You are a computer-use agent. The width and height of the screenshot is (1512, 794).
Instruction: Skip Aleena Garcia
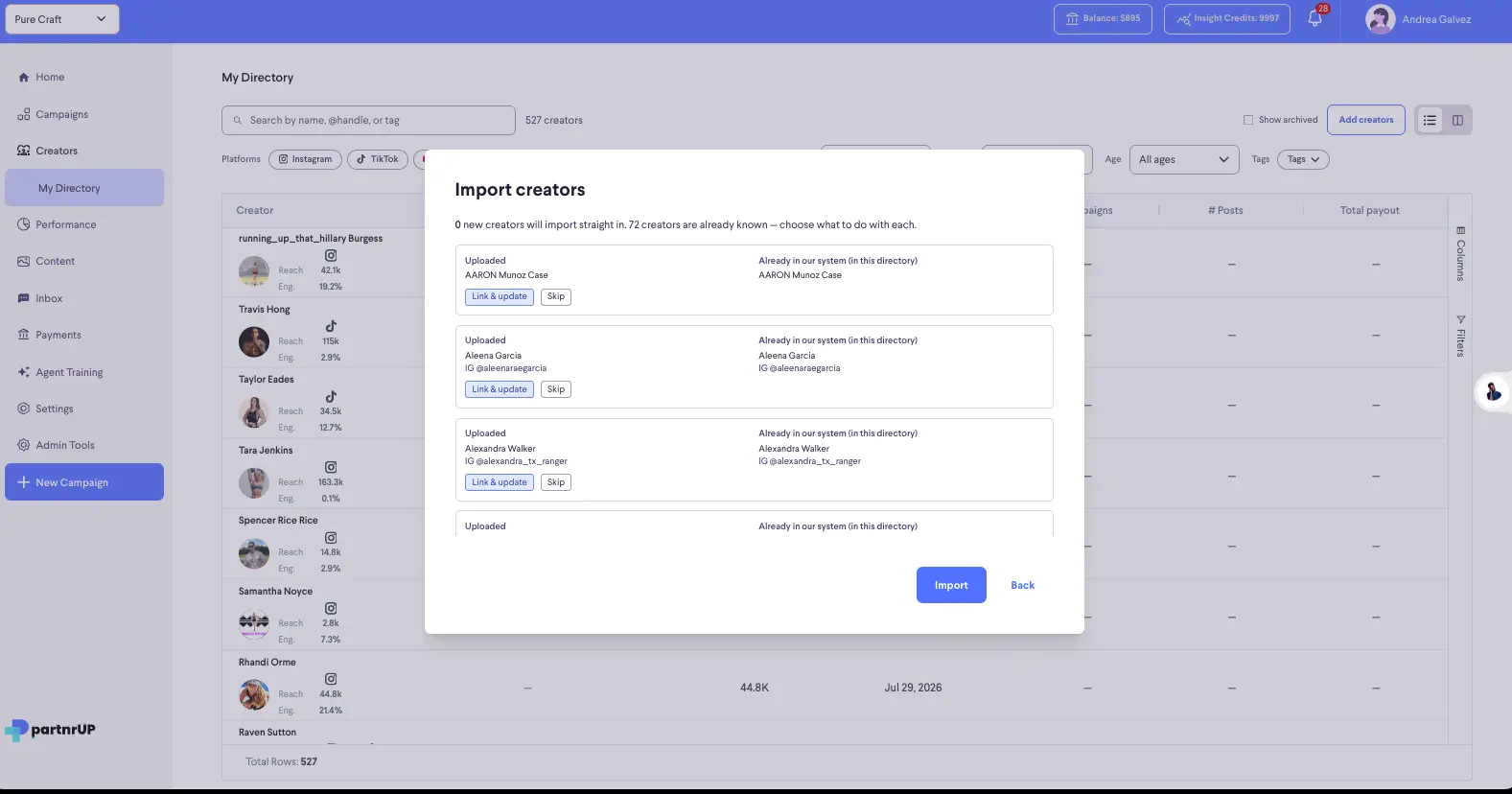556,389
